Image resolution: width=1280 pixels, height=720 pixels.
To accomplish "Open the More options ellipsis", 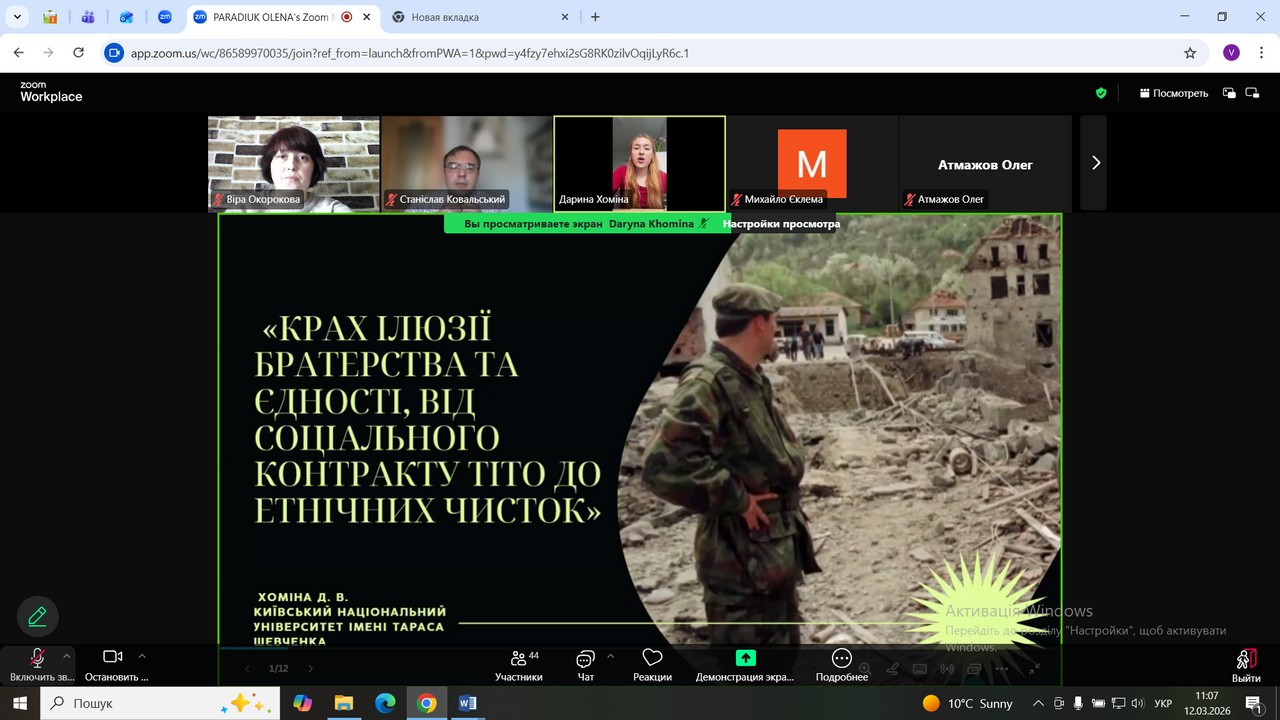I will pyautogui.click(x=841, y=658).
